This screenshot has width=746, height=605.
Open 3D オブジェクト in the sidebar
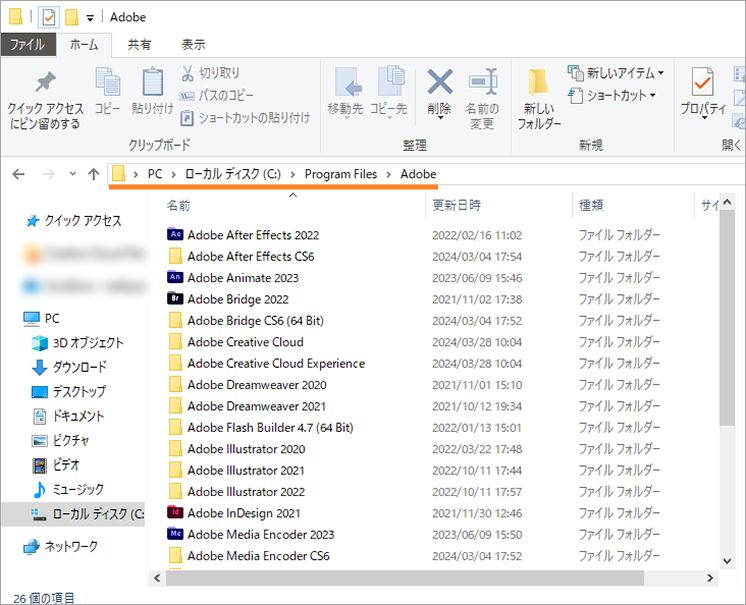coord(78,343)
